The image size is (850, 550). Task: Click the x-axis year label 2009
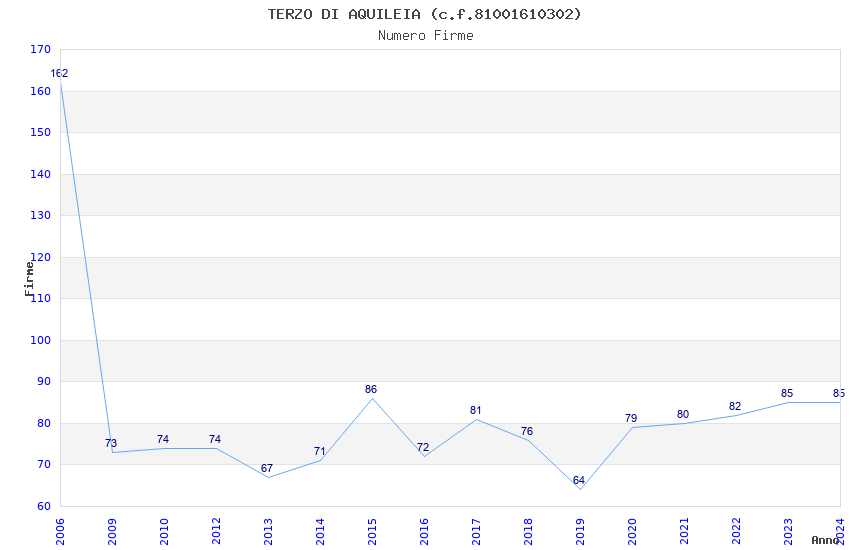click(112, 531)
